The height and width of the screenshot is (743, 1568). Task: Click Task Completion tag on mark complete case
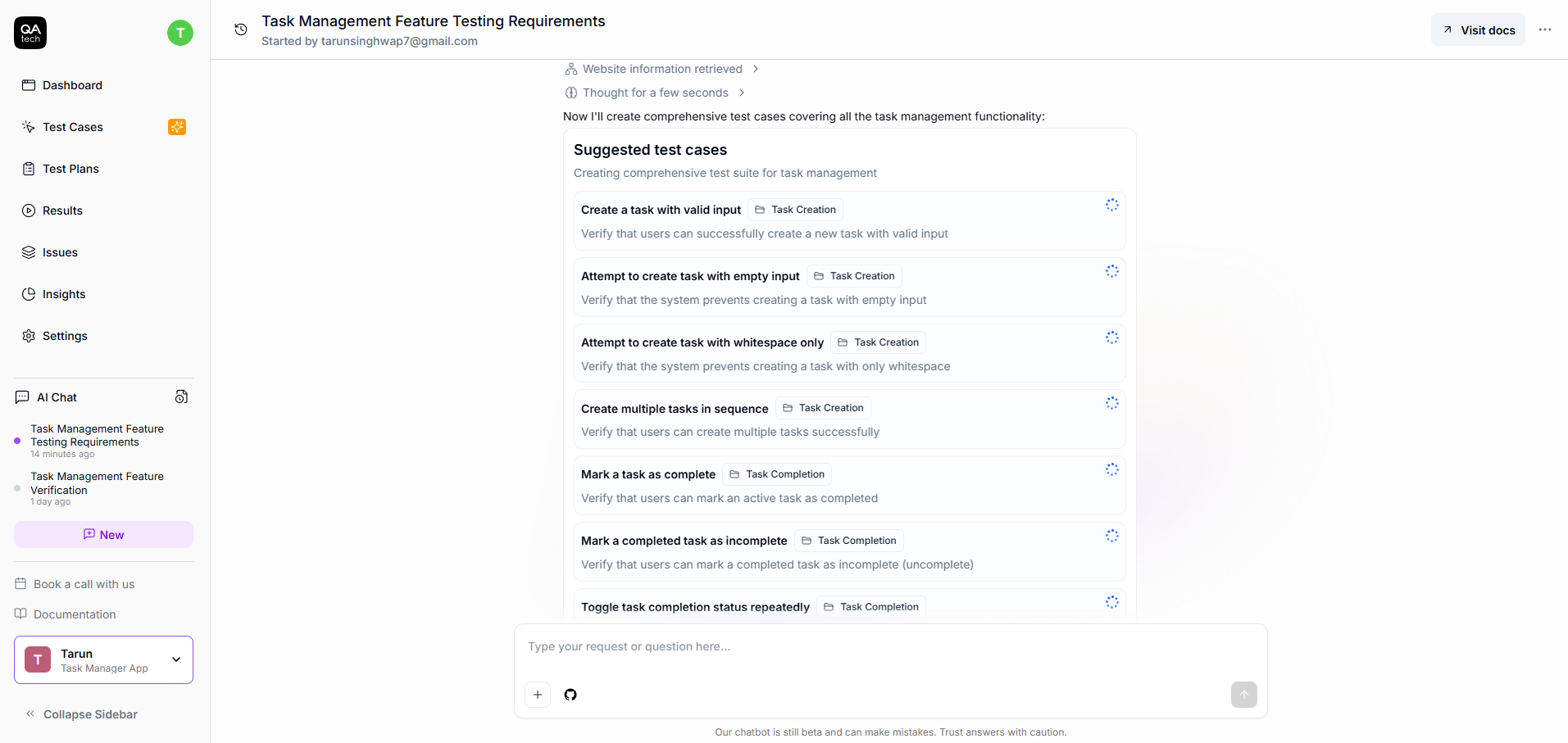777,474
